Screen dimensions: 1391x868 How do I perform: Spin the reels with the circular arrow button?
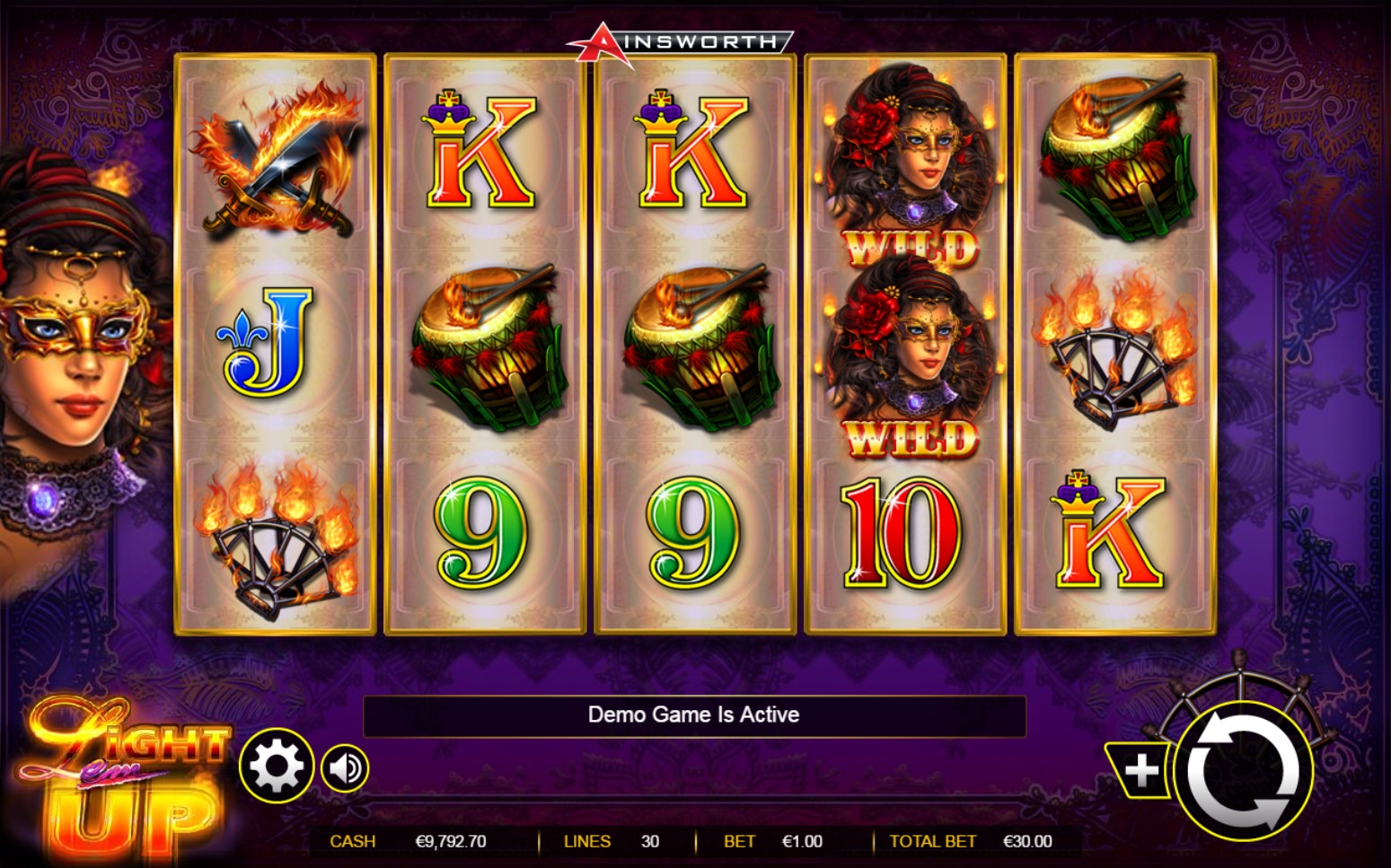tap(1244, 771)
